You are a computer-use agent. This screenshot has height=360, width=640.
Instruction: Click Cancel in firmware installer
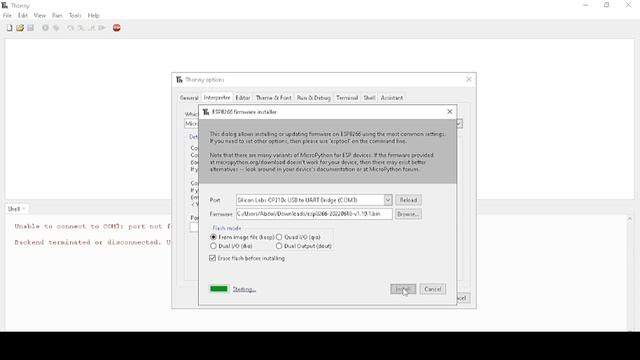[x=433, y=289]
